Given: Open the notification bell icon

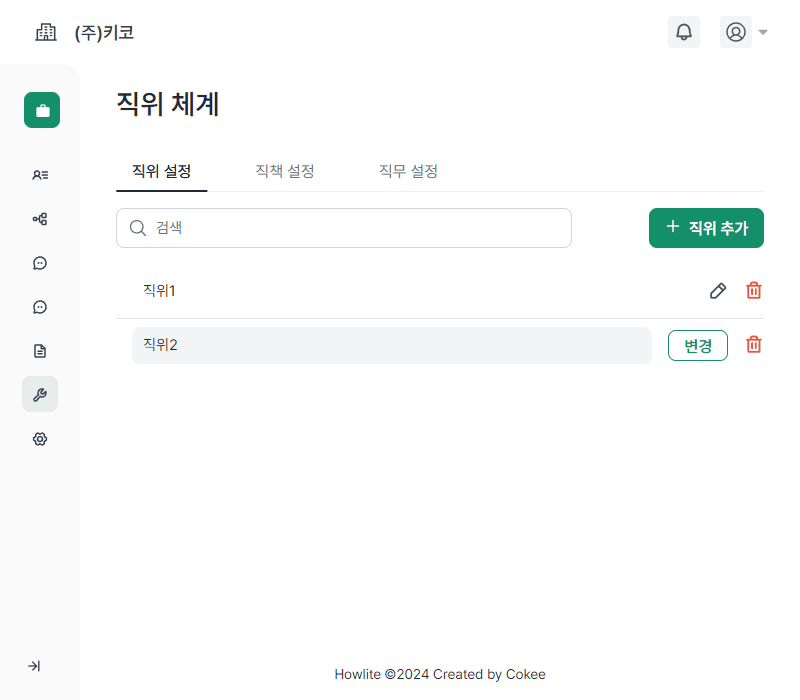Looking at the screenshot, I should pyautogui.click(x=684, y=31).
